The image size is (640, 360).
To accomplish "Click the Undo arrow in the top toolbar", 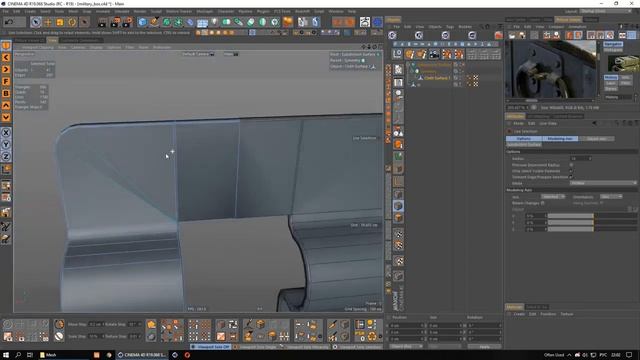I will point(9,22).
